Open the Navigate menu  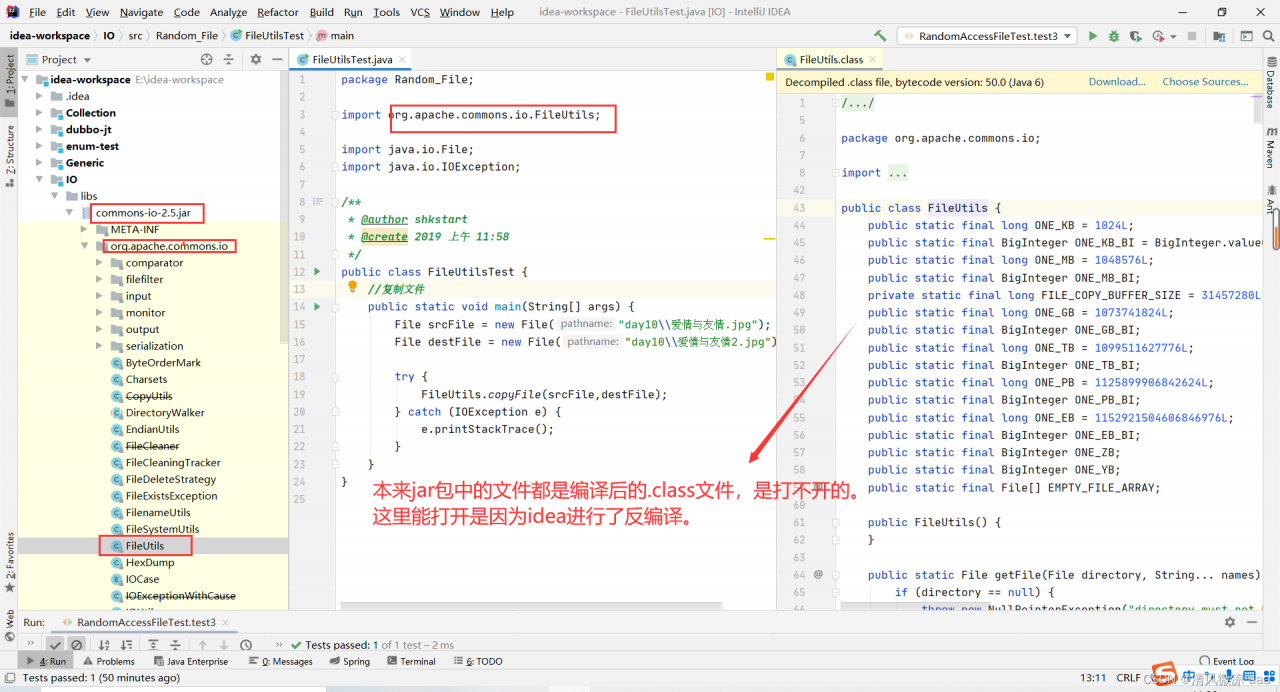click(x=141, y=12)
